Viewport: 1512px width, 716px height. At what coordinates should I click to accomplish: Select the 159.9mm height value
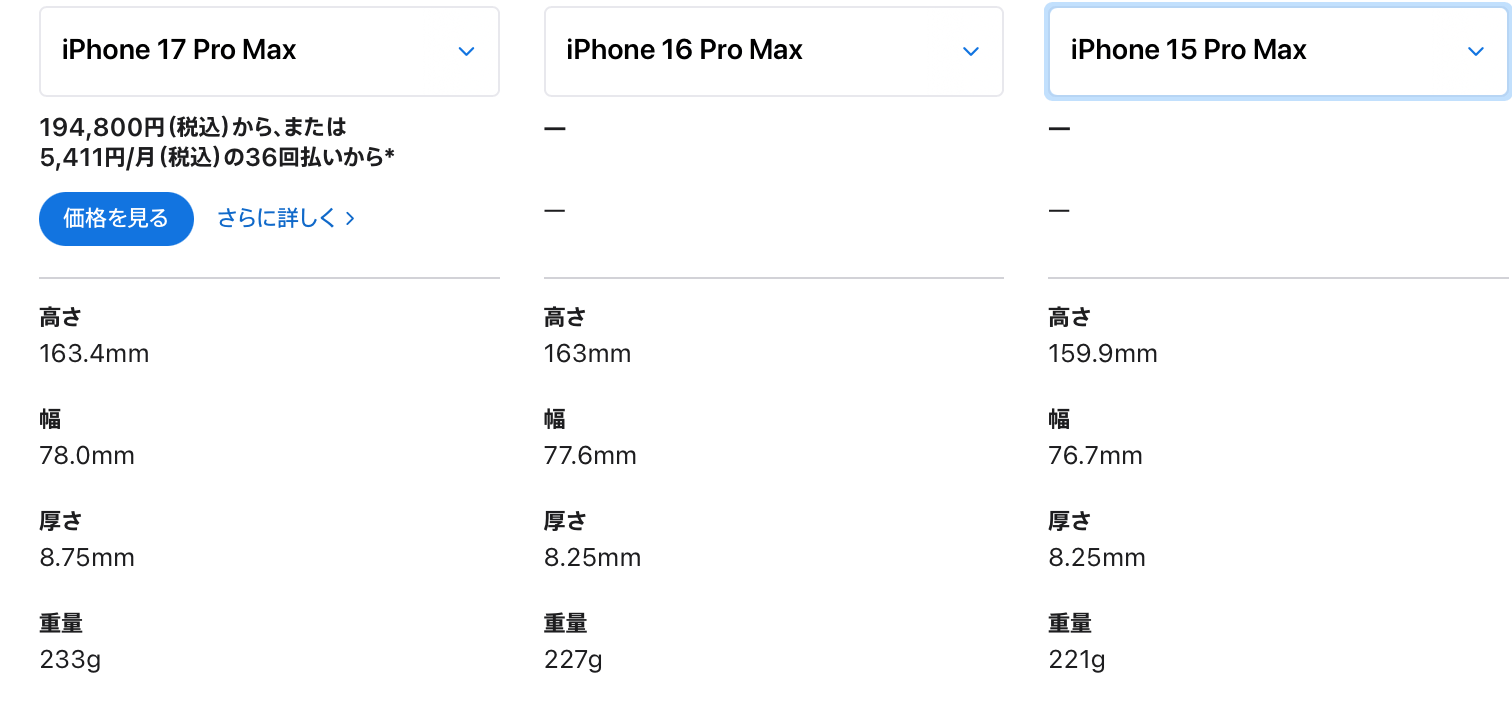1103,354
